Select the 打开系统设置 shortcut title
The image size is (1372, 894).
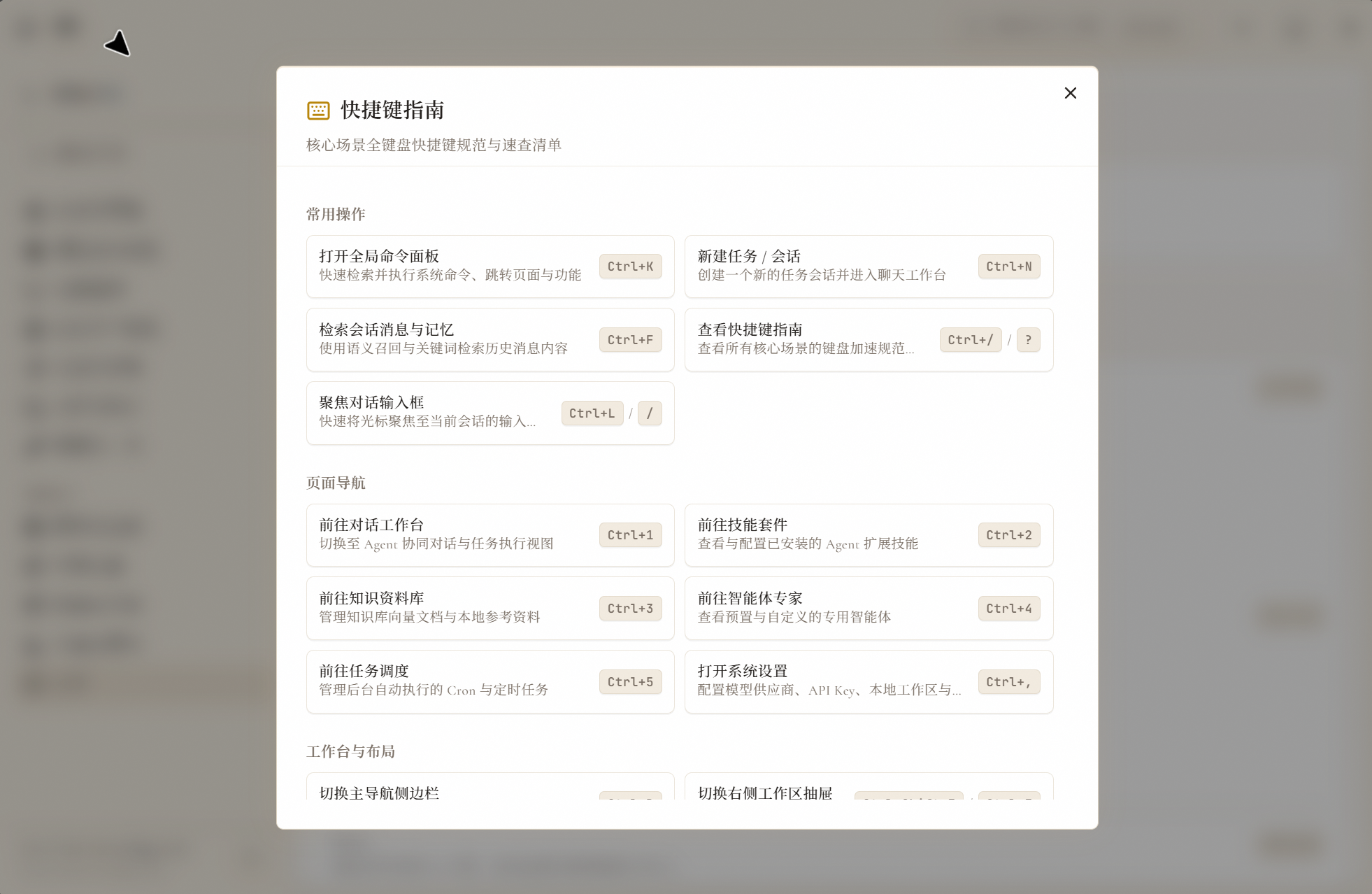[743, 671]
